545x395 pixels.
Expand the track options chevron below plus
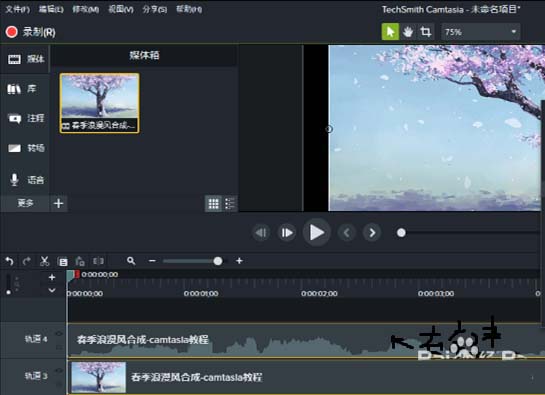click(52, 290)
